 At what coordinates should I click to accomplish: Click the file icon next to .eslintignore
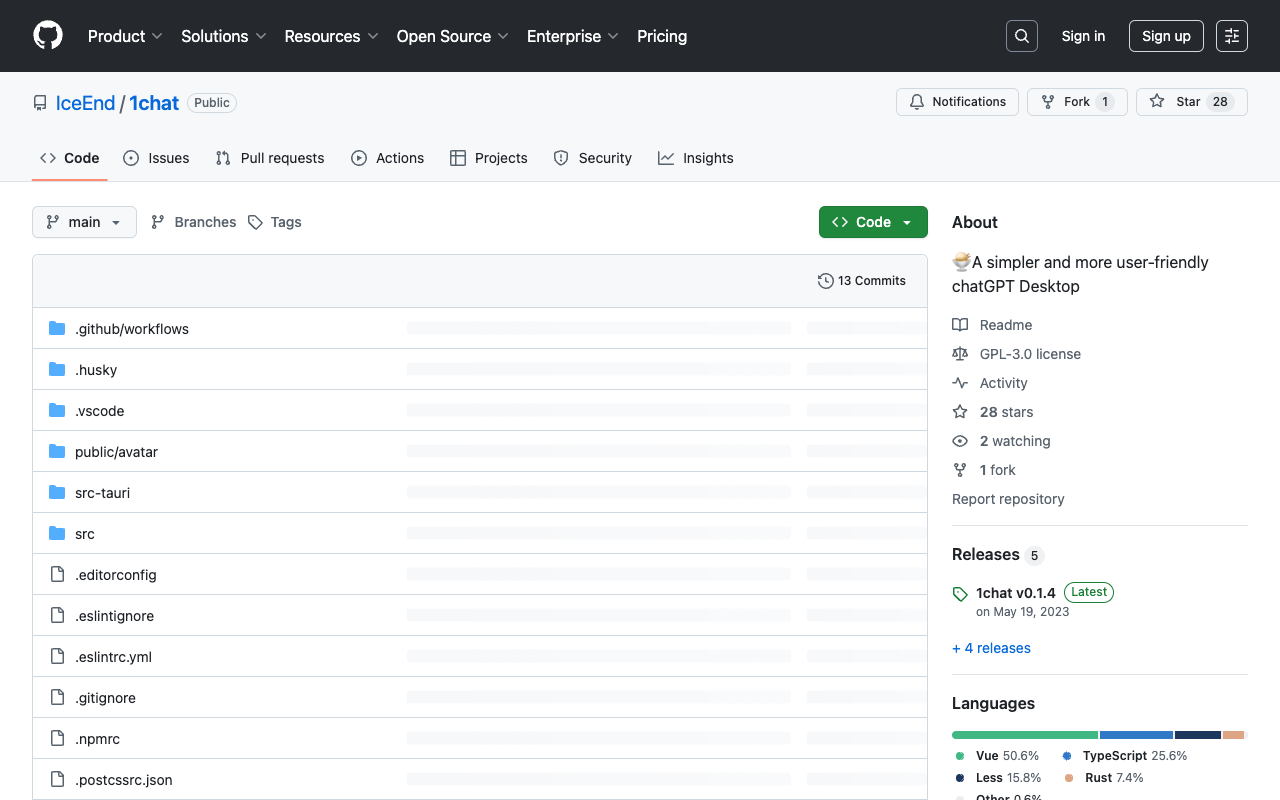[x=57, y=616]
